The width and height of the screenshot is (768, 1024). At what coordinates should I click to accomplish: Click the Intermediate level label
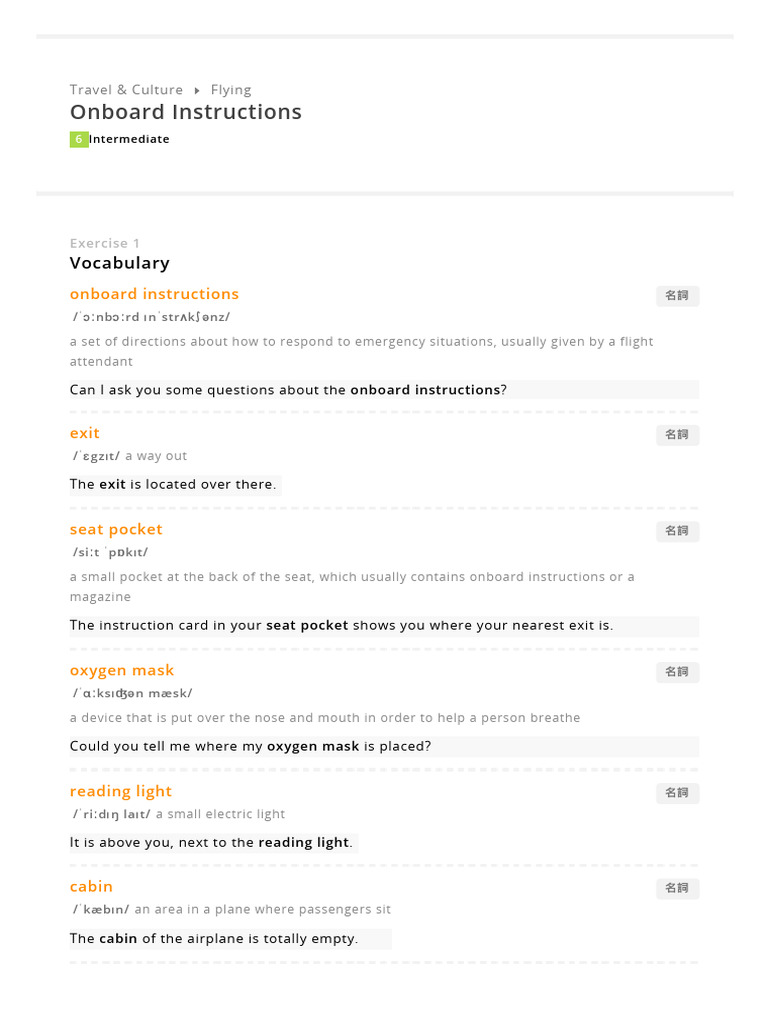[130, 140]
